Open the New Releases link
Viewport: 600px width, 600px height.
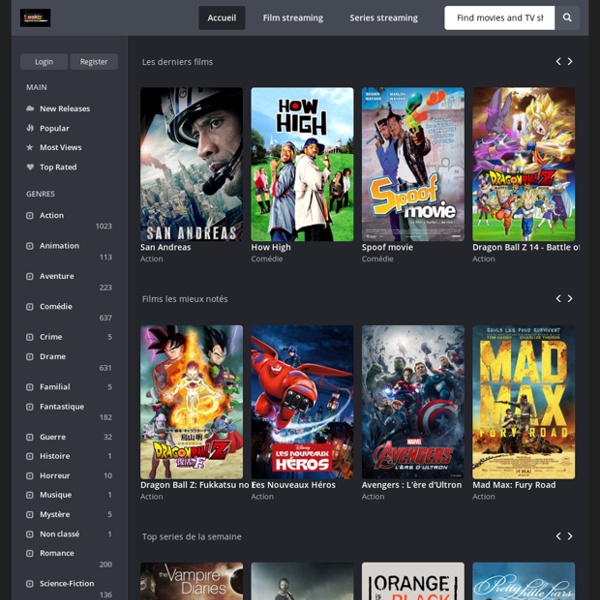pyautogui.click(x=65, y=109)
